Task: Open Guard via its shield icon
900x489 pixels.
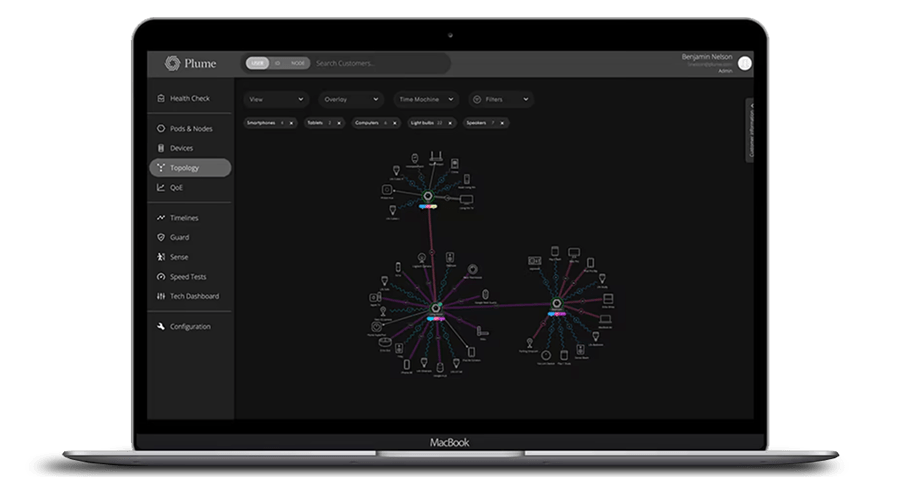Action: pyautogui.click(x=161, y=237)
